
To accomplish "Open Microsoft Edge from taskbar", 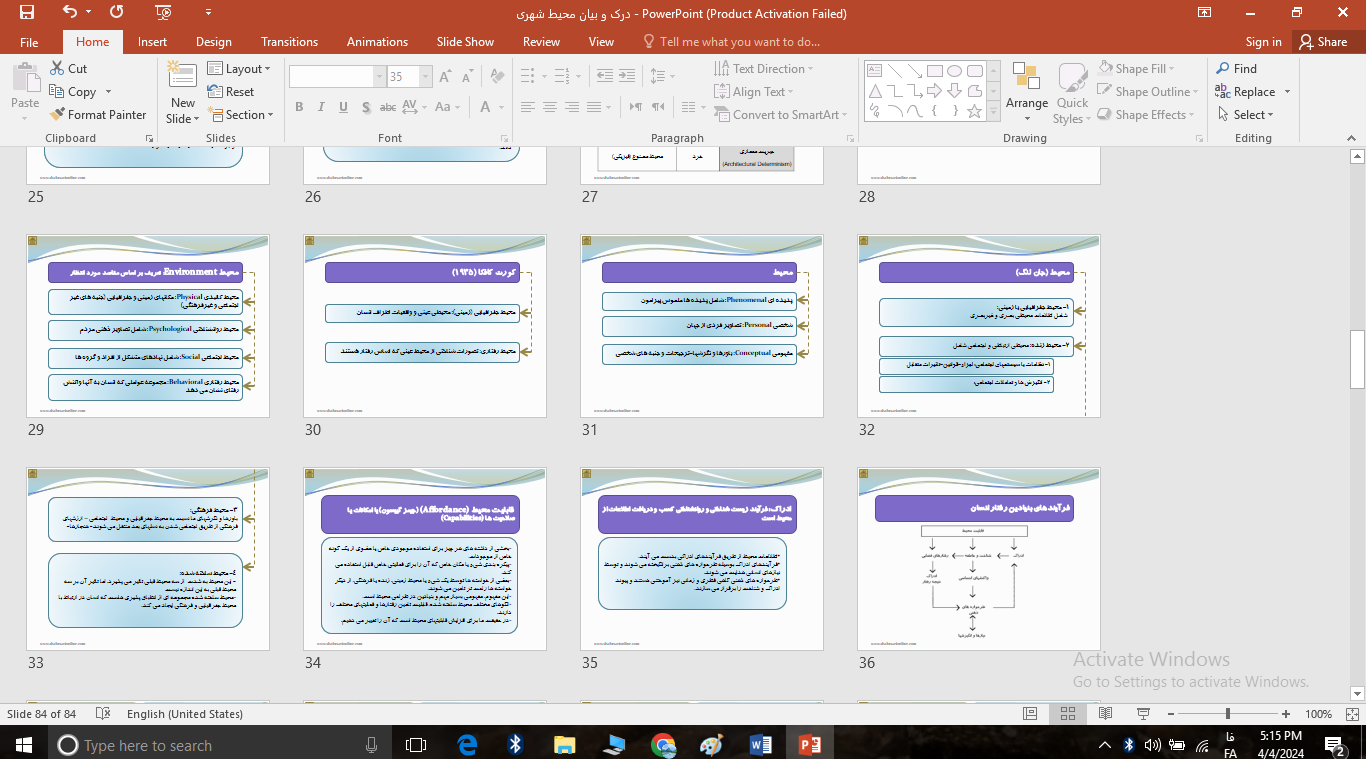I will (x=467, y=745).
